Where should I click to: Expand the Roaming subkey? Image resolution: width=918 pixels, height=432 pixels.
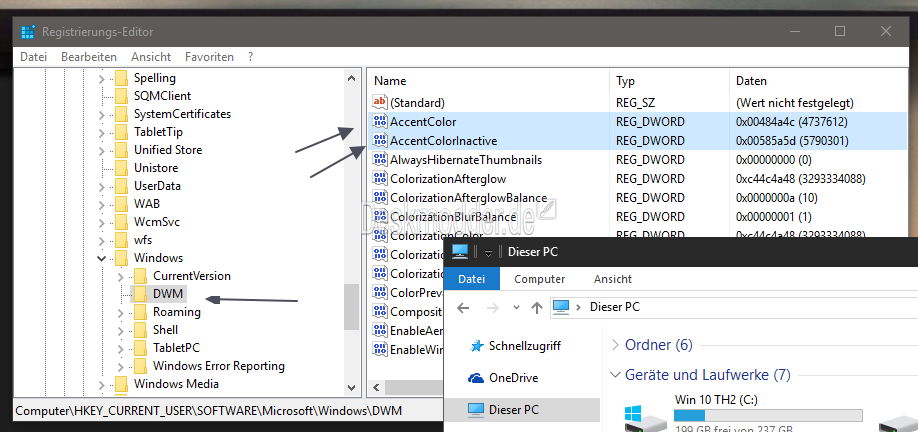[x=121, y=313]
